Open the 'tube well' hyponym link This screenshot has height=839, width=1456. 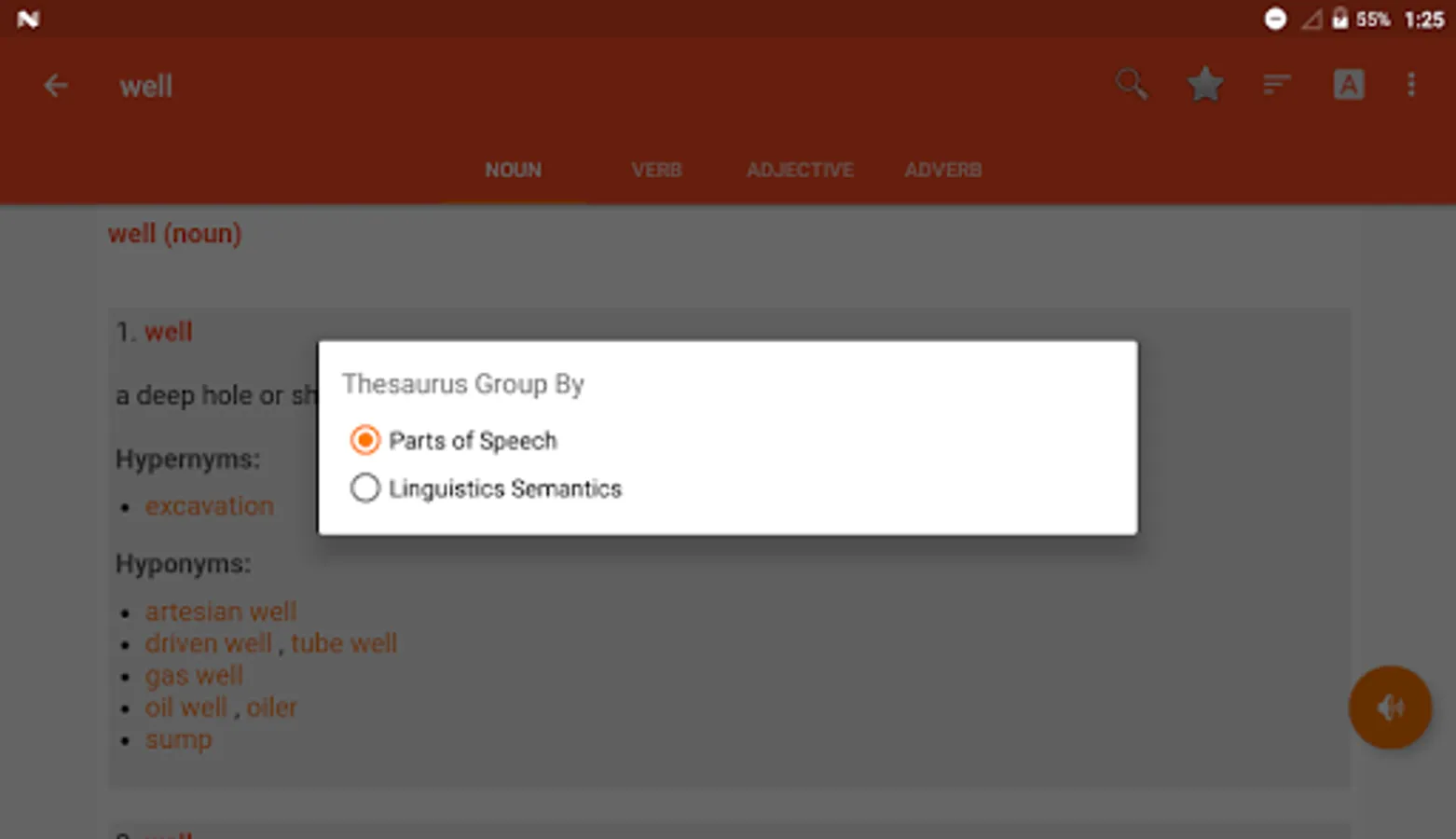point(343,643)
